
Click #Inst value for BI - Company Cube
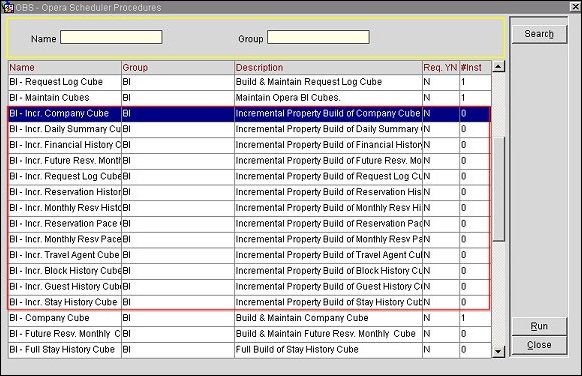tap(475, 318)
